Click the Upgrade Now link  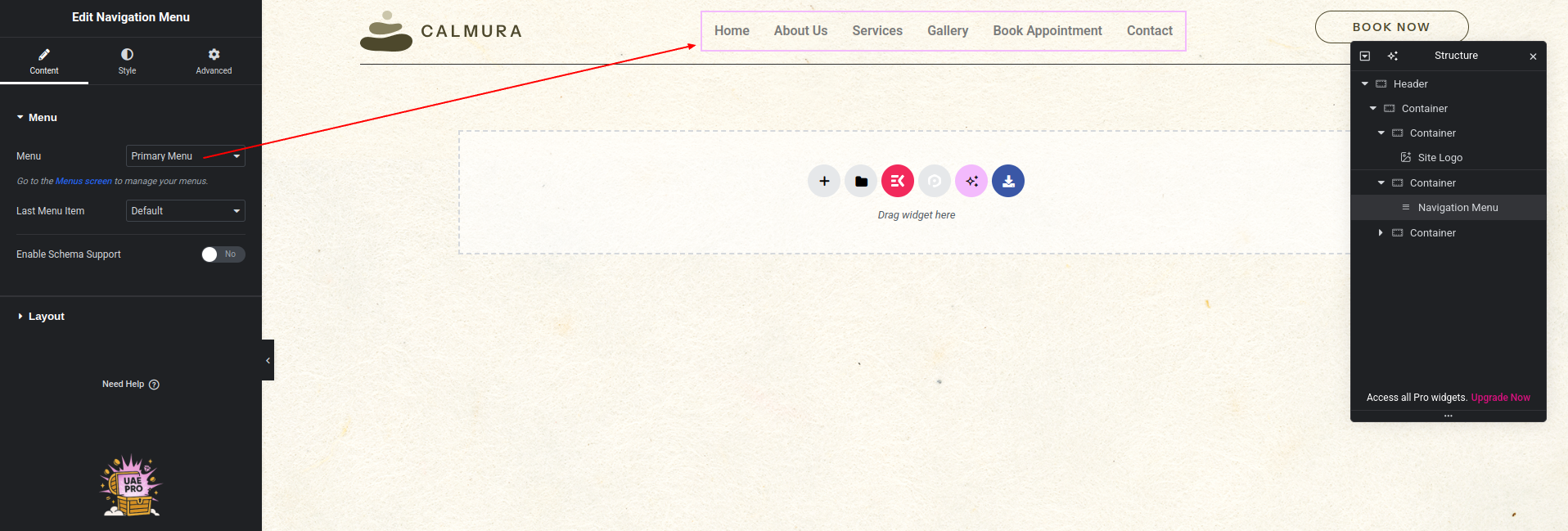tap(1500, 398)
